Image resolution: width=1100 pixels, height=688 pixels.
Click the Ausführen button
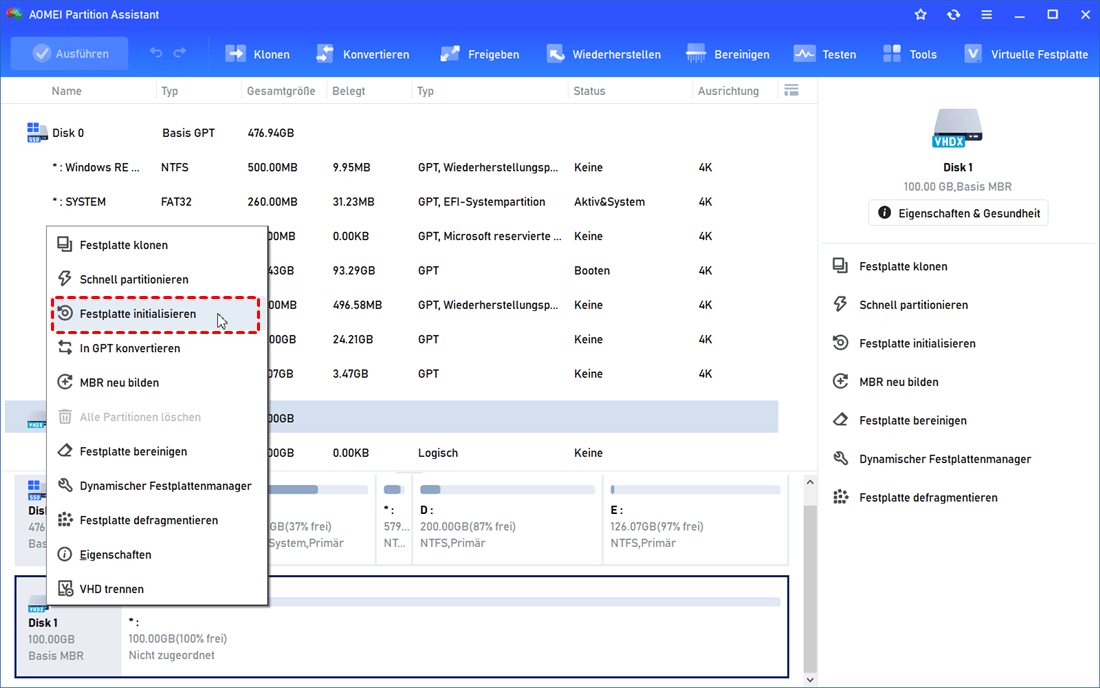[x=70, y=54]
